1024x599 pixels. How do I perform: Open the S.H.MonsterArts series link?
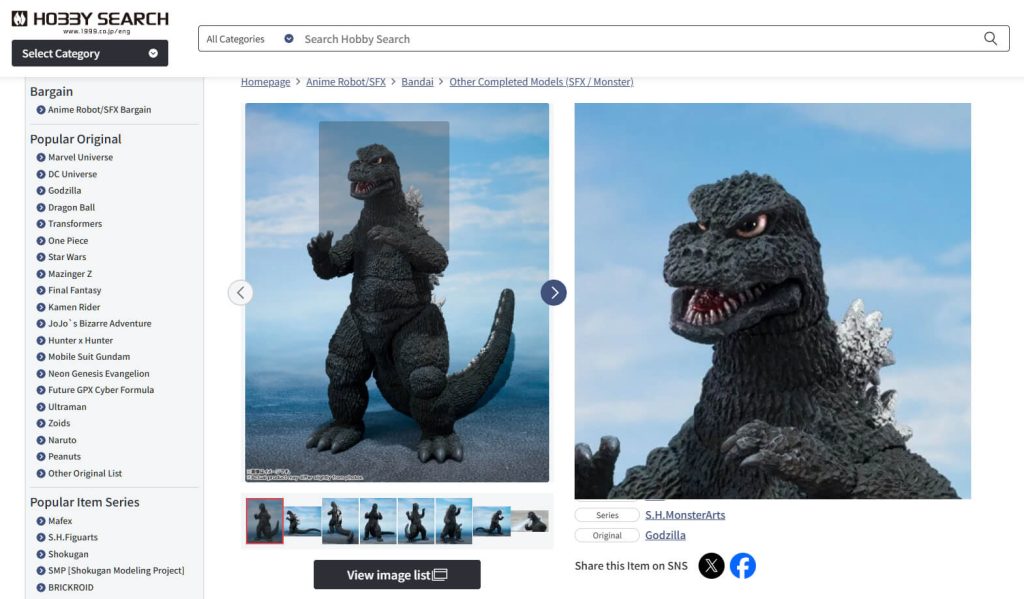686,514
